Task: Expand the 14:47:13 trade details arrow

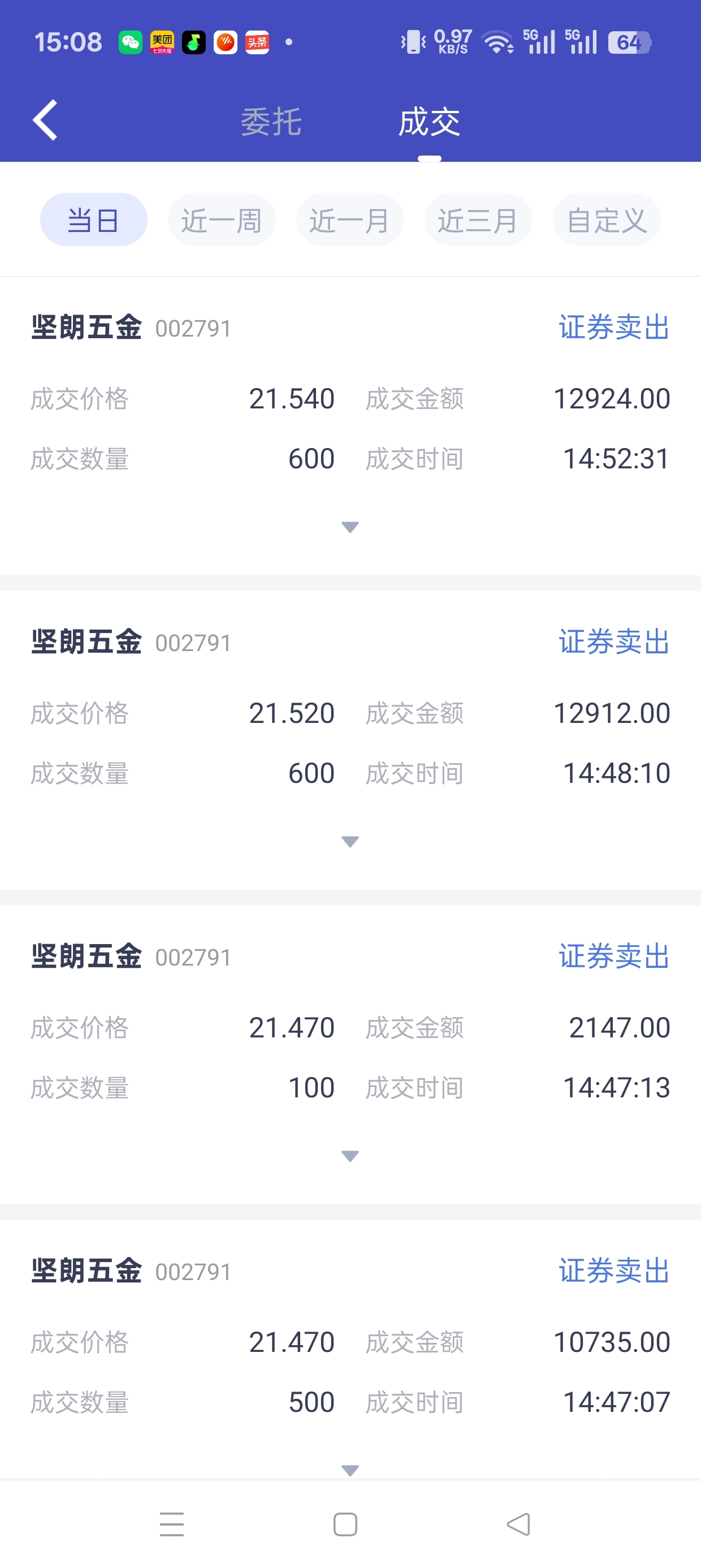Action: [350, 1156]
